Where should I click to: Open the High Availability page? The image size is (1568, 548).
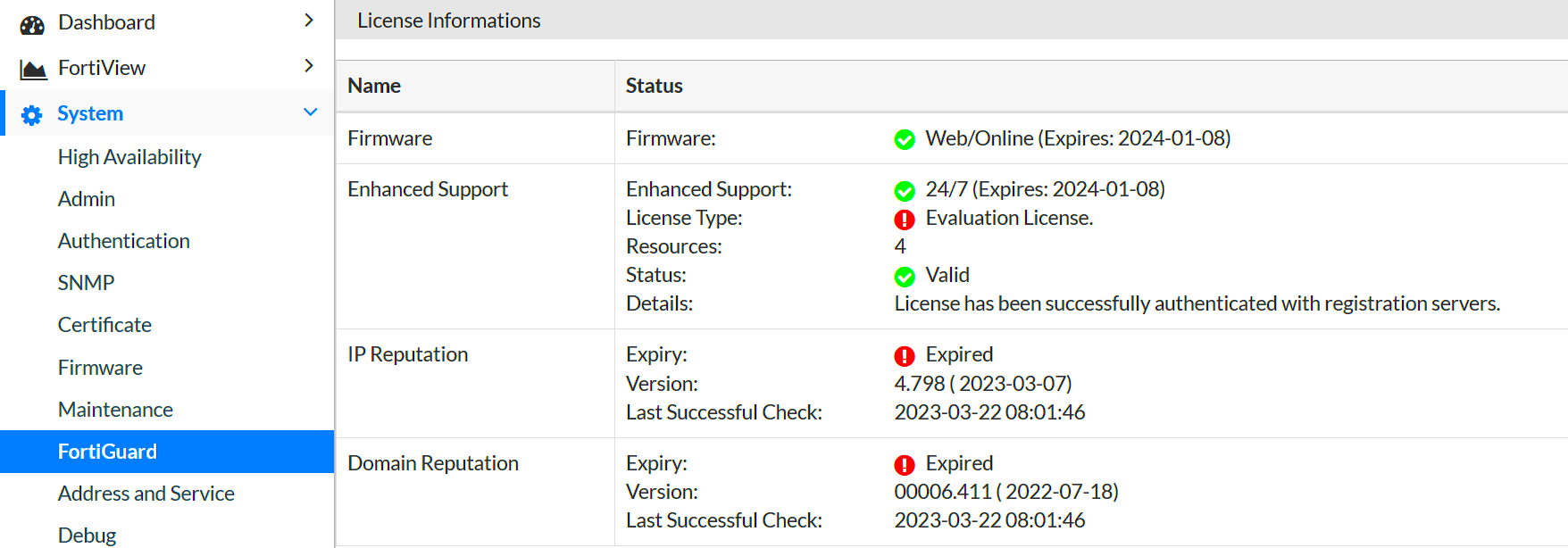coord(129,157)
